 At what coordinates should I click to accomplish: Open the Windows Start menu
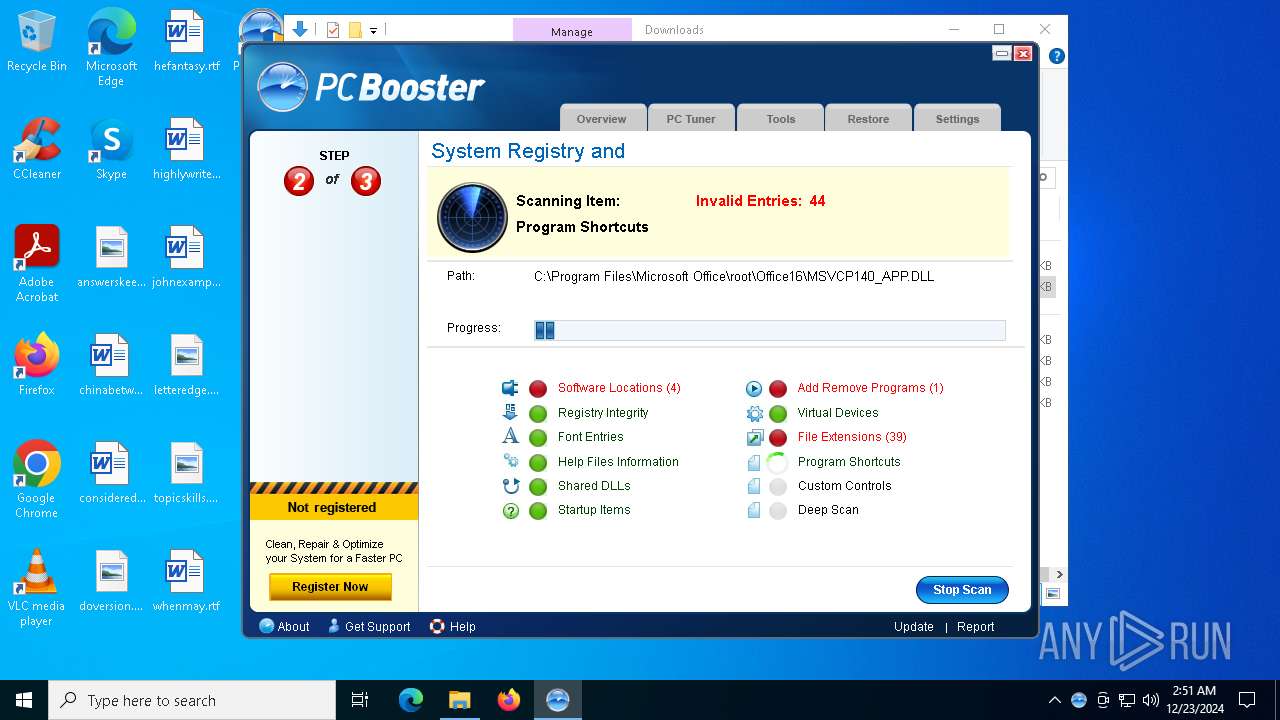pyautogui.click(x=24, y=700)
